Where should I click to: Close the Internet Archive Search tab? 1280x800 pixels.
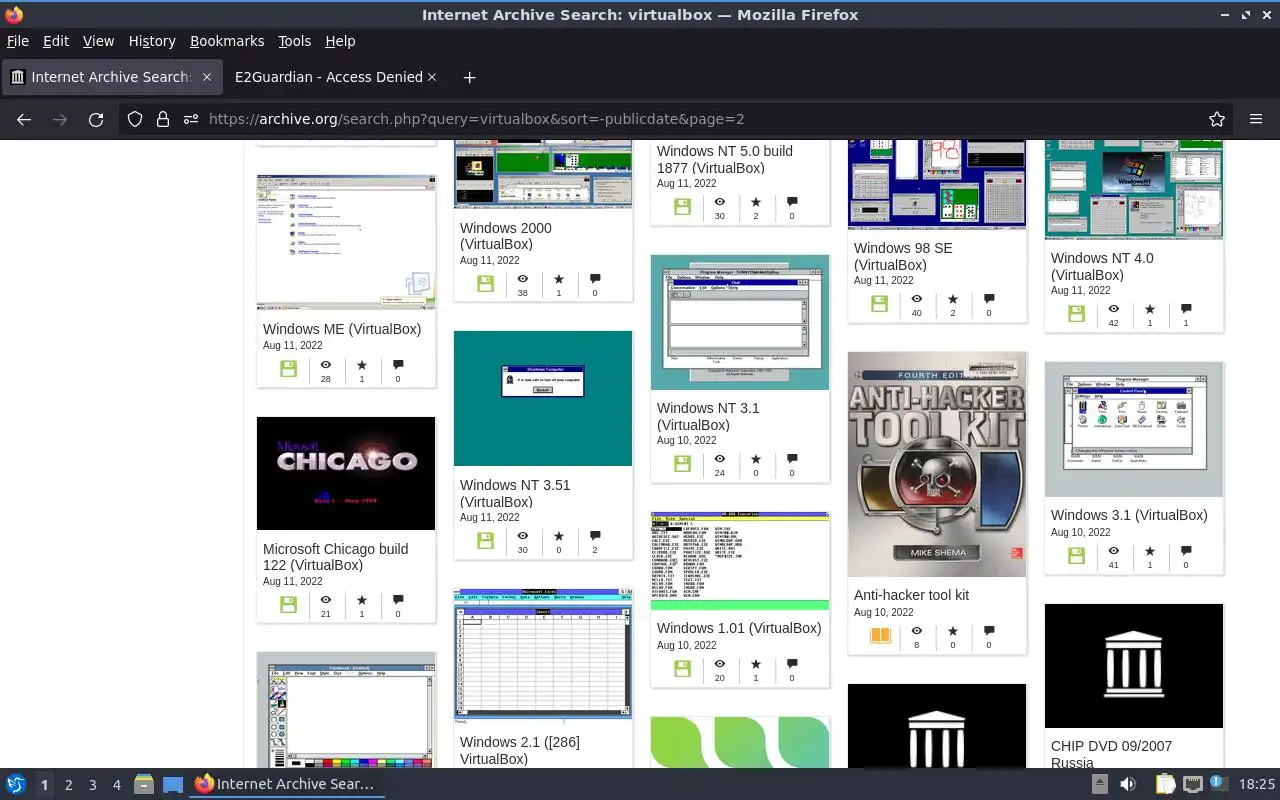coord(206,77)
